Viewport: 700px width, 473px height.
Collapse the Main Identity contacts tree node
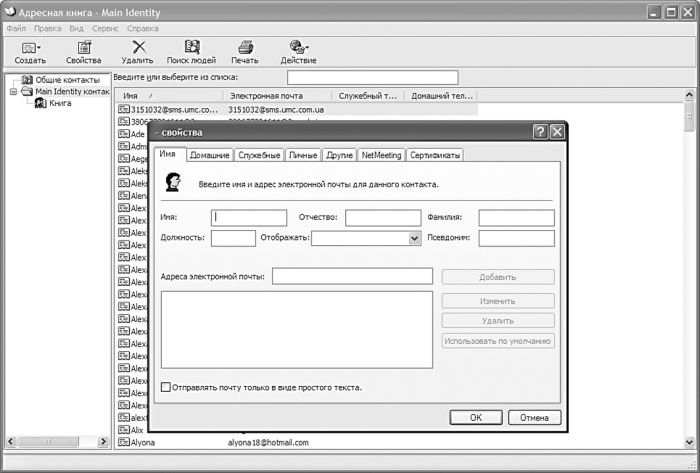13,91
